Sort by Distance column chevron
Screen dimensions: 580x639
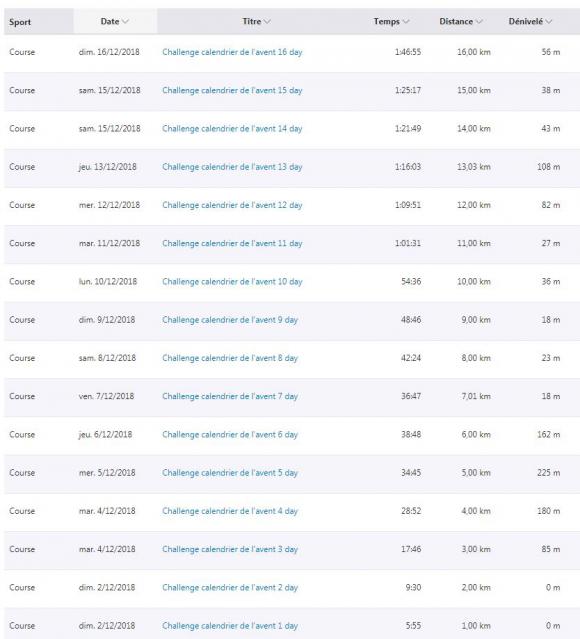click(x=479, y=22)
